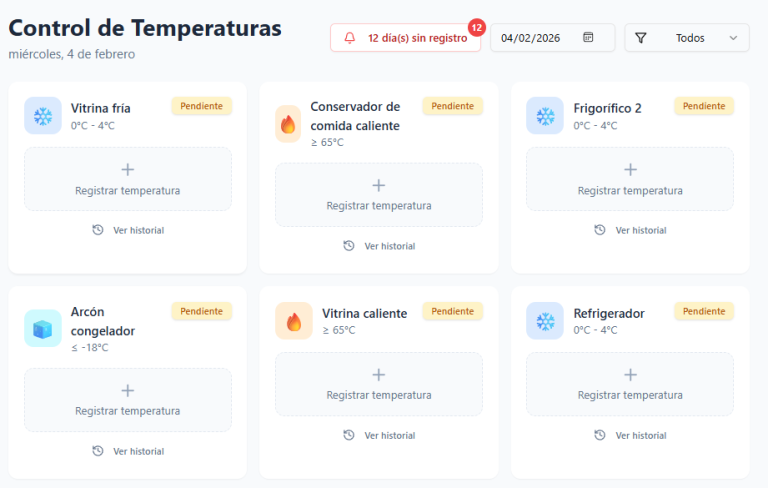This screenshot has width=768, height=488.
Task: Click the 0°C - 4°C range under Frigorífico 2
Action: [x=595, y=125]
